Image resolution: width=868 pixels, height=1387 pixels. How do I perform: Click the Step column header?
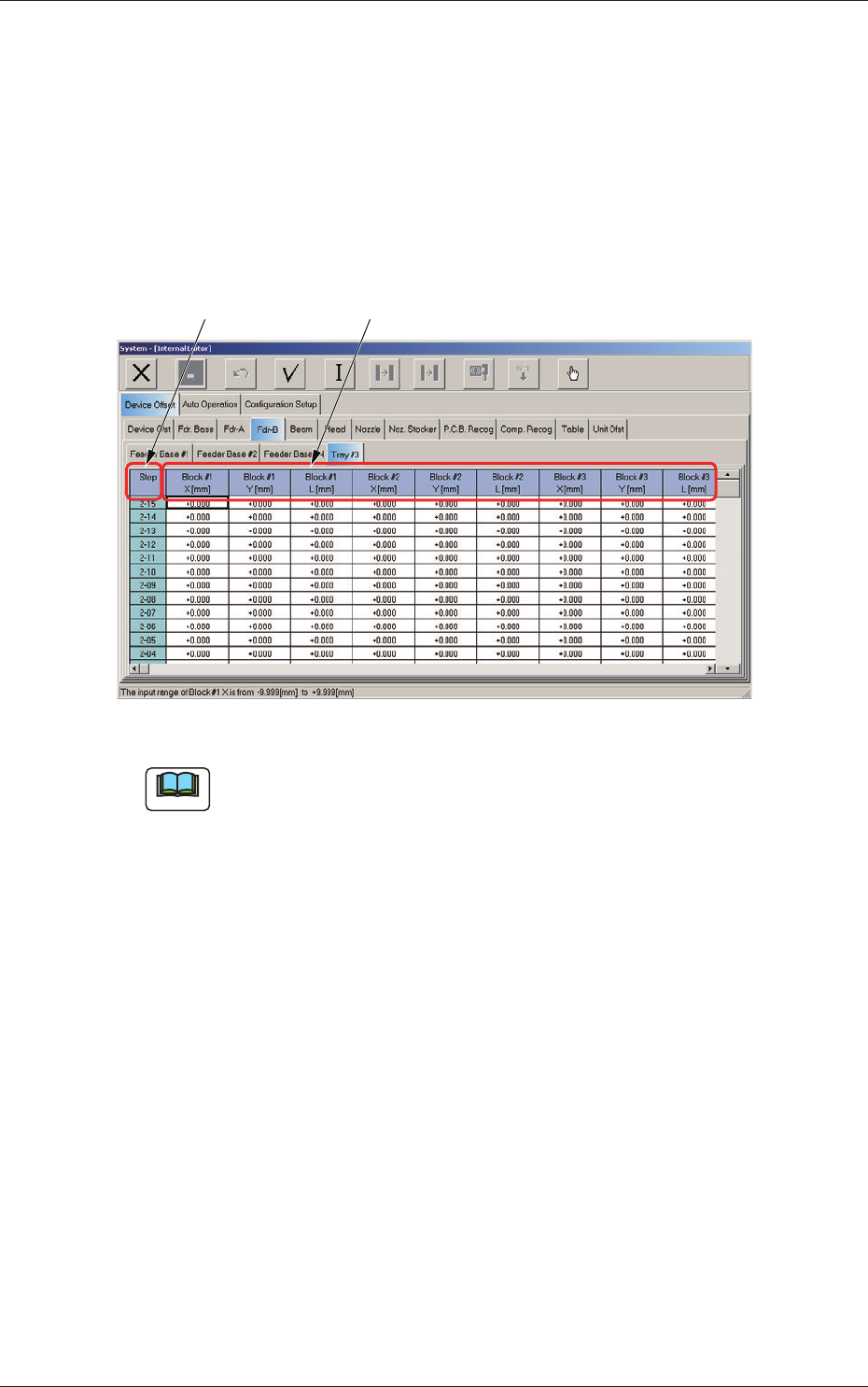[x=148, y=483]
